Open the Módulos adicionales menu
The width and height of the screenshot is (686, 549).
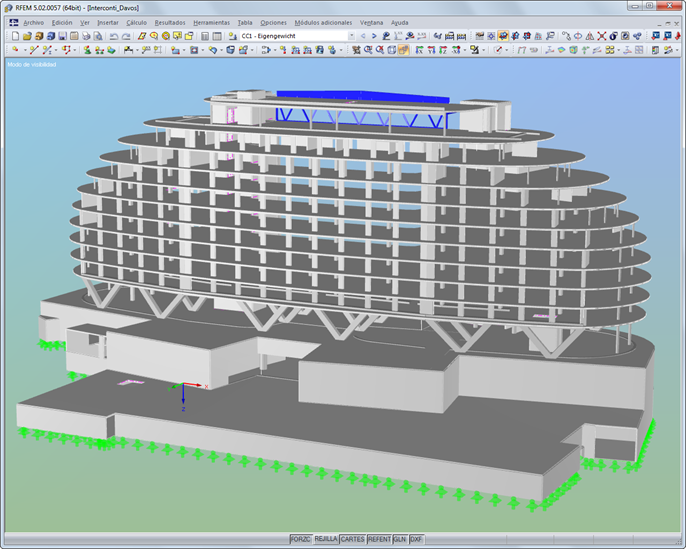pos(323,22)
